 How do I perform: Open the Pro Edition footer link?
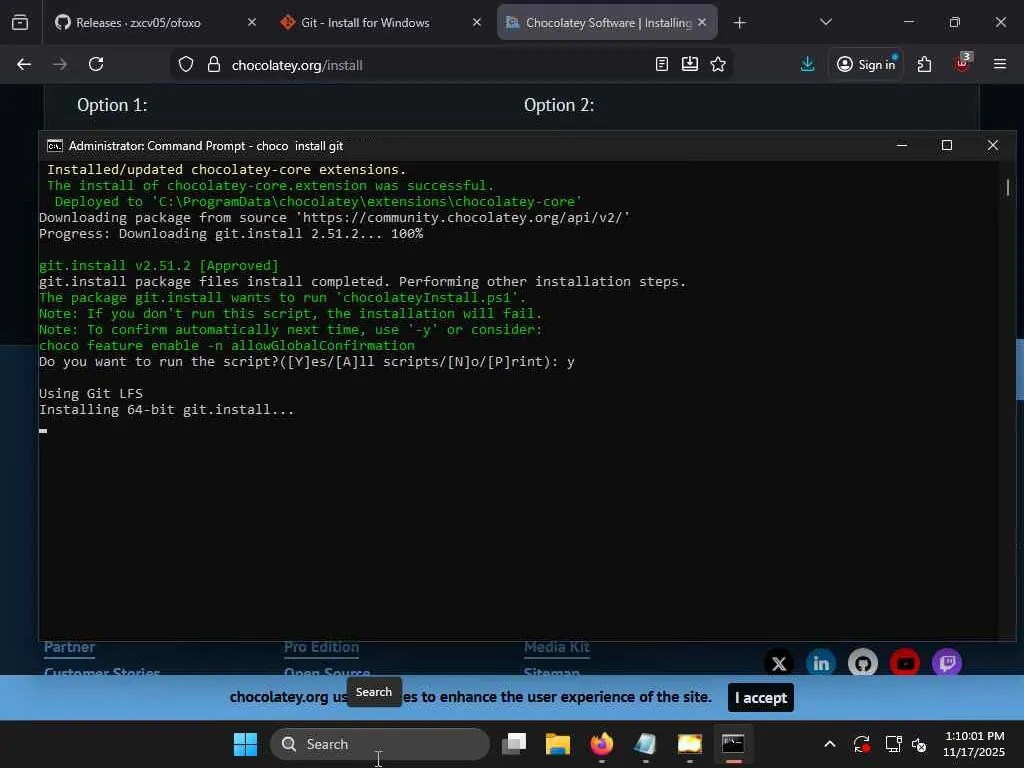point(321,647)
